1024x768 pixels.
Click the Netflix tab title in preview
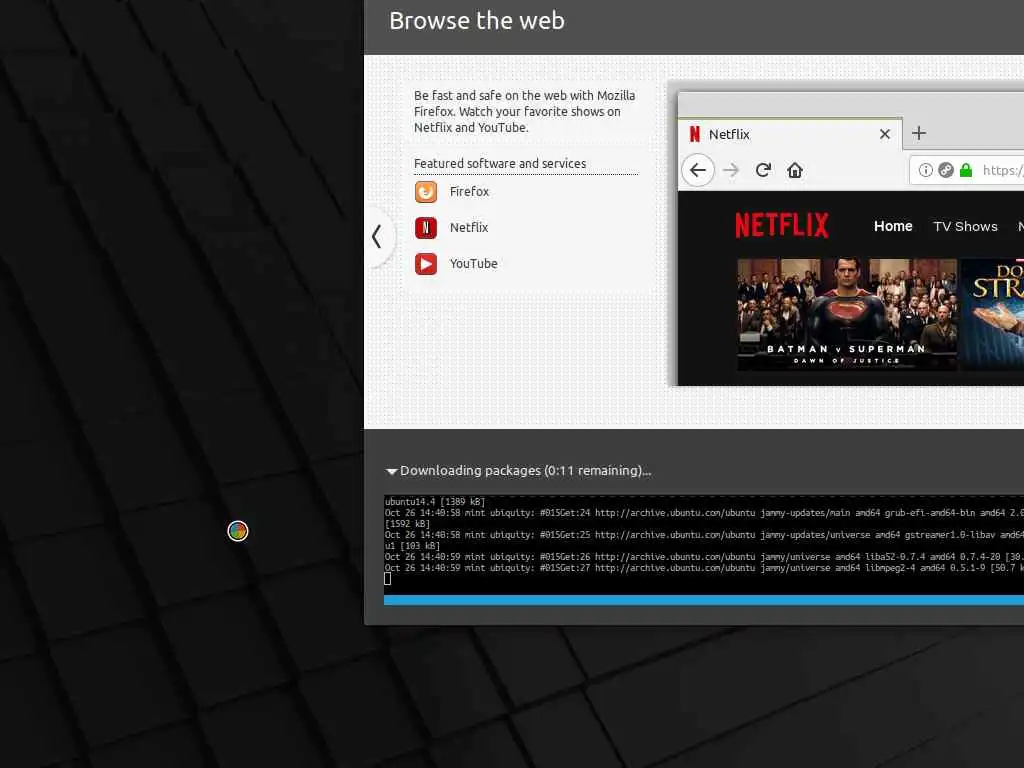[x=729, y=134]
